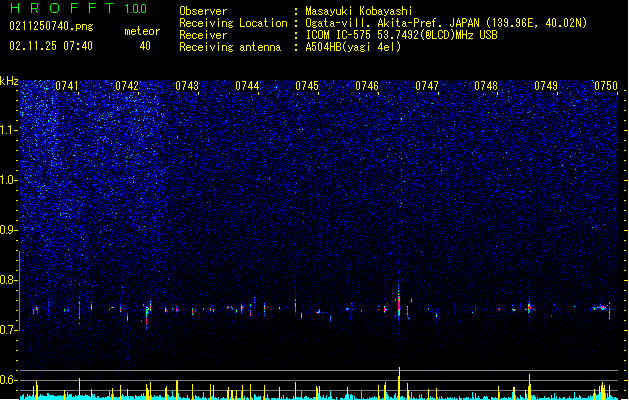The height and width of the screenshot is (400, 629).
Task: Click the Observer label
Action: (x=203, y=11)
